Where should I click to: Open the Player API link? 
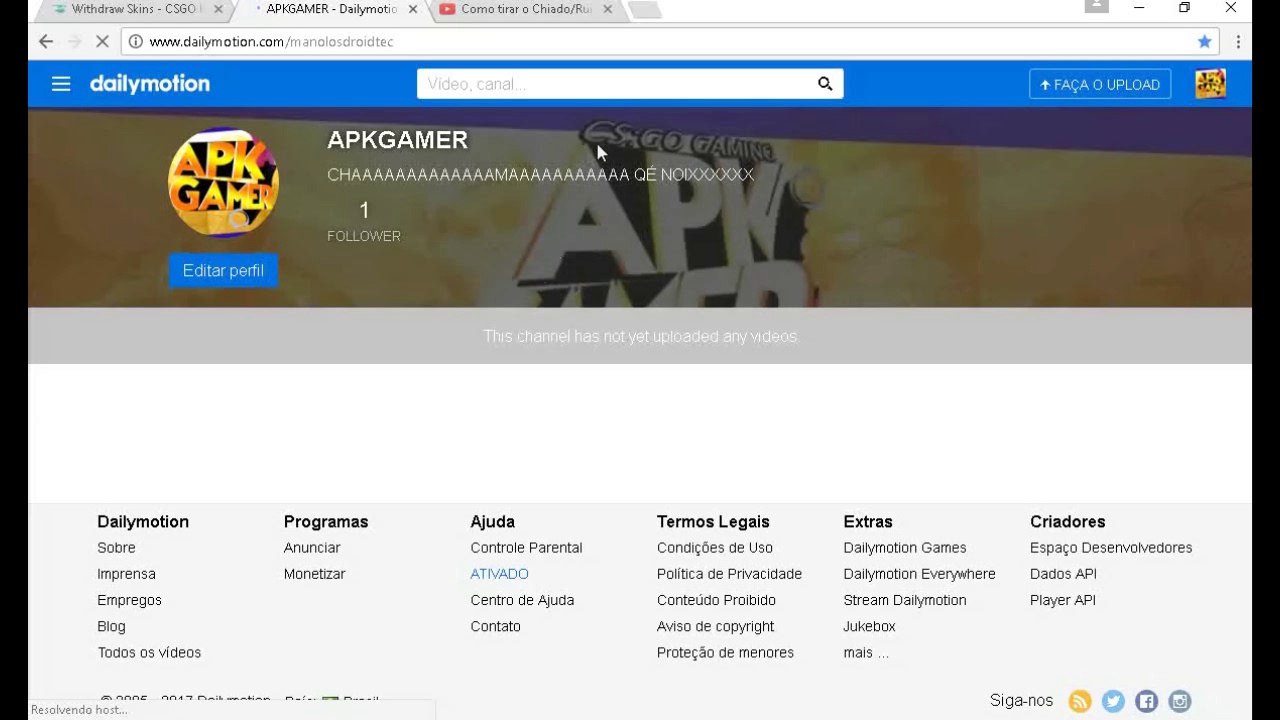[x=1063, y=600]
